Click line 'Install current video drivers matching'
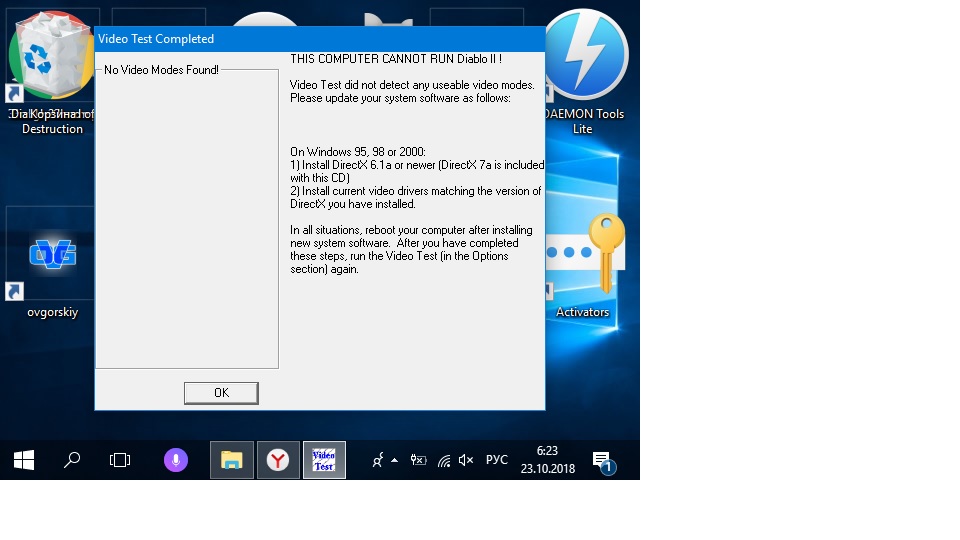This screenshot has height=540, width=960. [415, 197]
